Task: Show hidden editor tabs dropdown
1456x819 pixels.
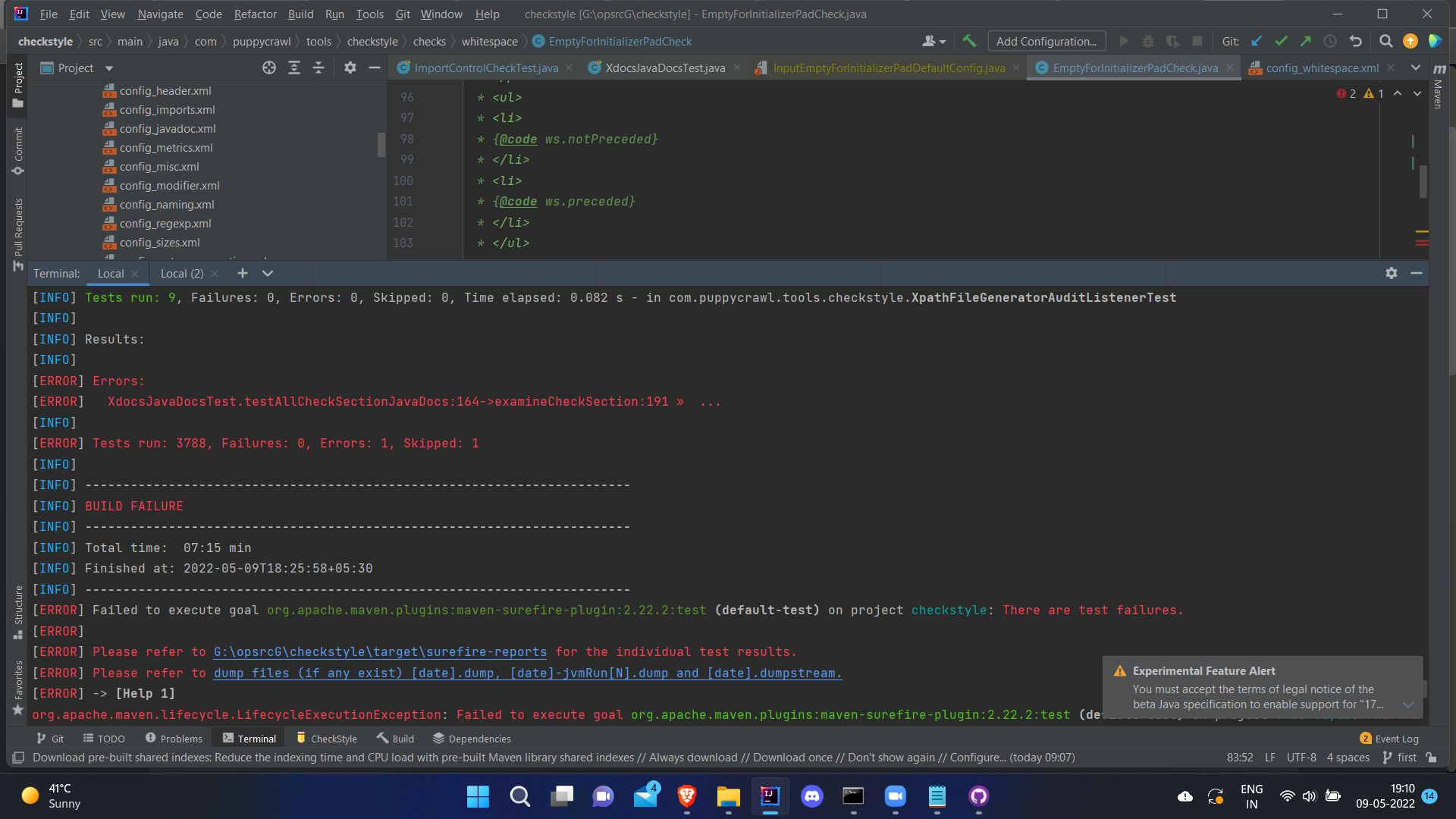Action: tap(1416, 67)
